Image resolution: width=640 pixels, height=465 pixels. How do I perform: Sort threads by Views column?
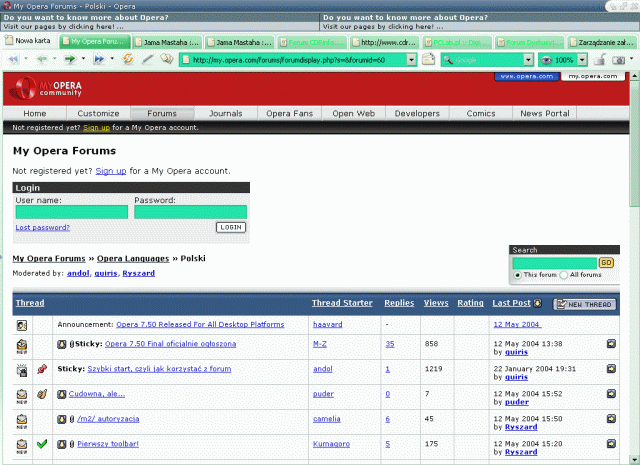[436, 303]
